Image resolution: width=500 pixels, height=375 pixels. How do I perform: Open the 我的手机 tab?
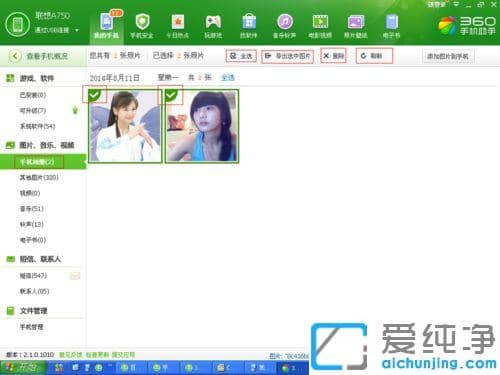[x=107, y=26]
